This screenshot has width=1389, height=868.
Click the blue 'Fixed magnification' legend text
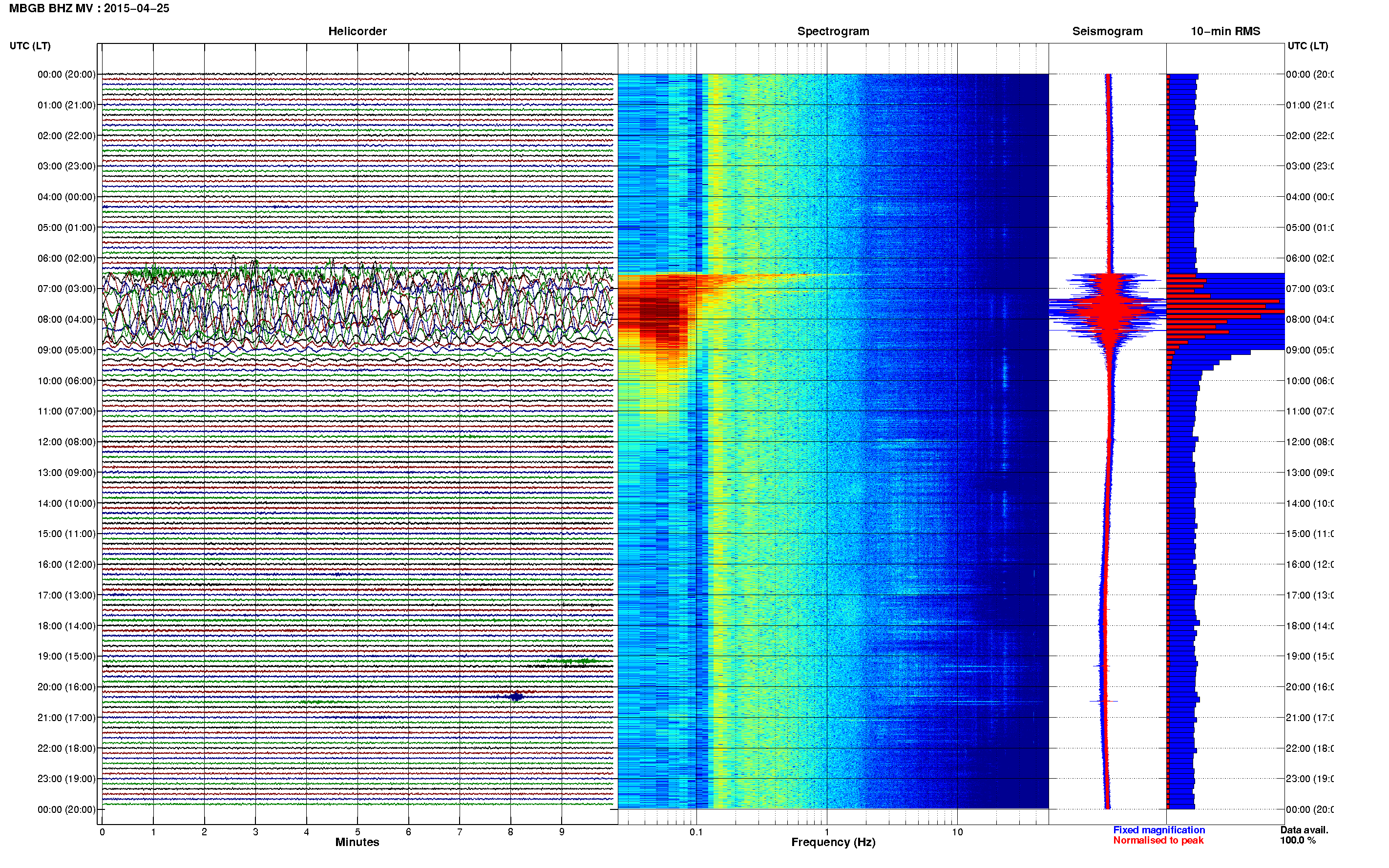[1159, 830]
